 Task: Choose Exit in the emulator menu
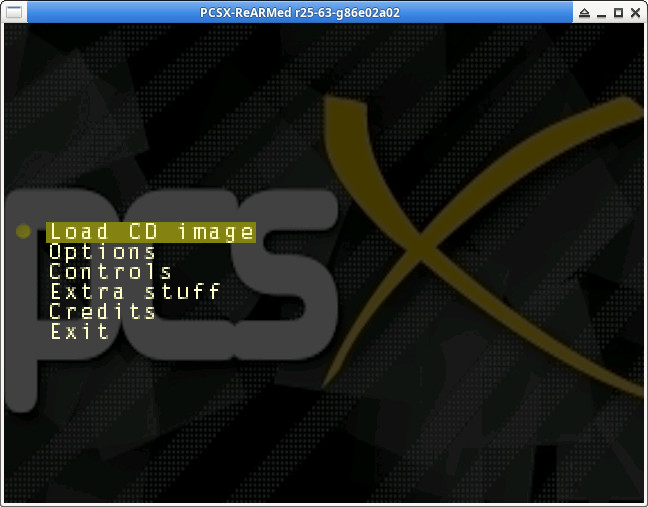click(x=80, y=331)
